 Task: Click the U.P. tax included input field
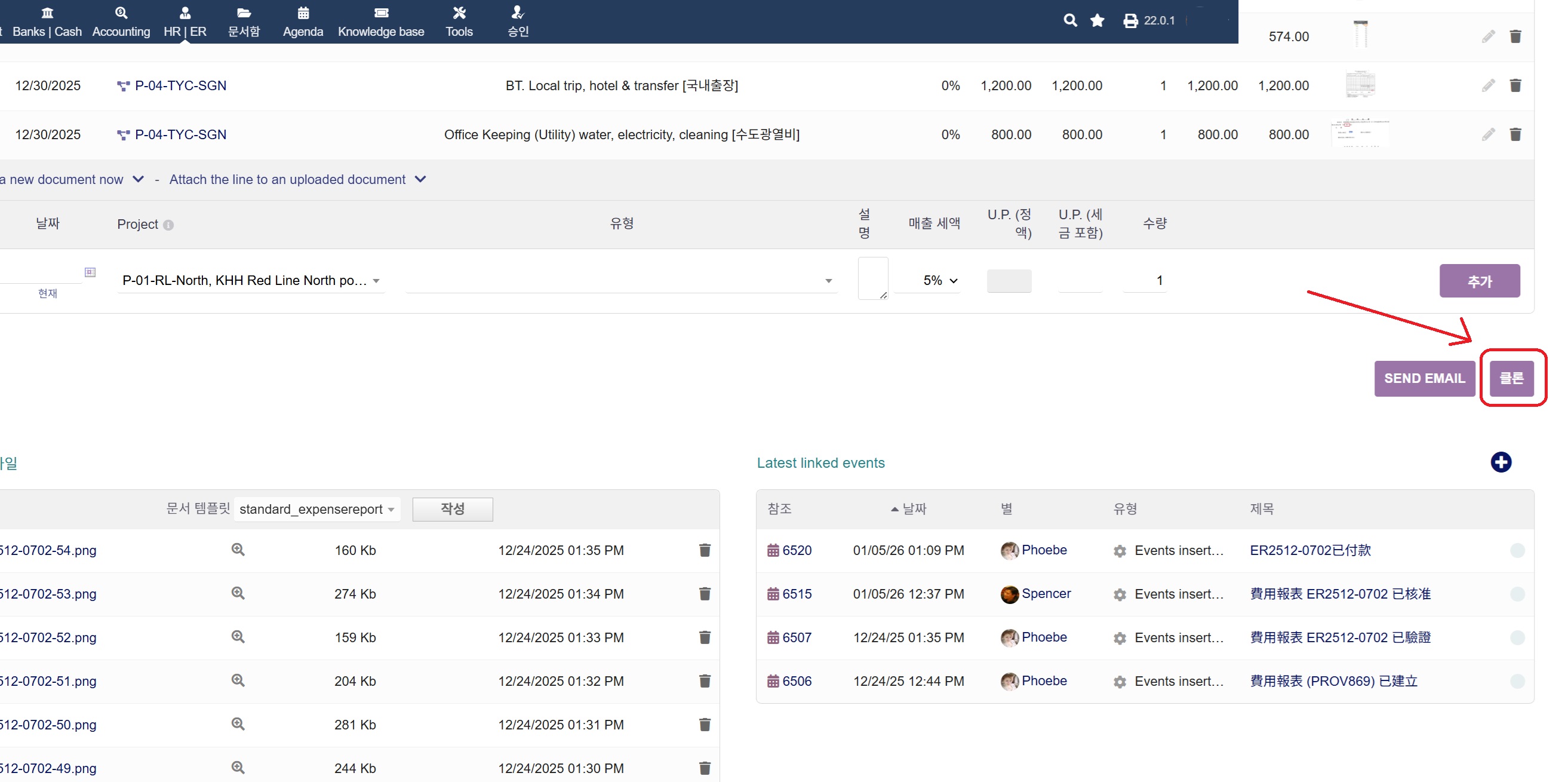[x=1080, y=281]
